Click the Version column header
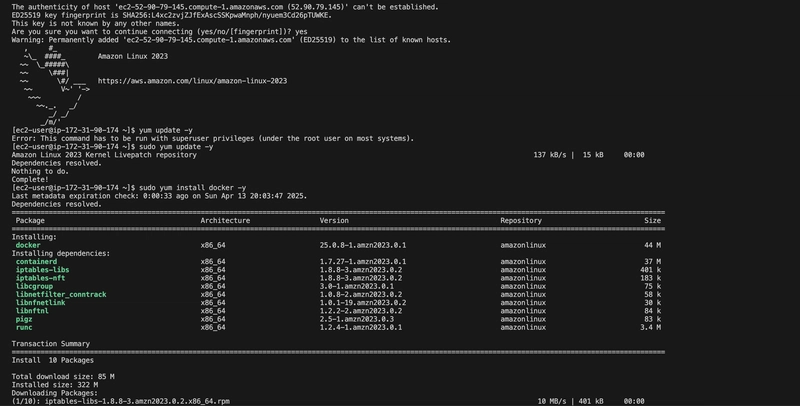Screen dimensions: 800x406 pyautogui.click(x=334, y=220)
